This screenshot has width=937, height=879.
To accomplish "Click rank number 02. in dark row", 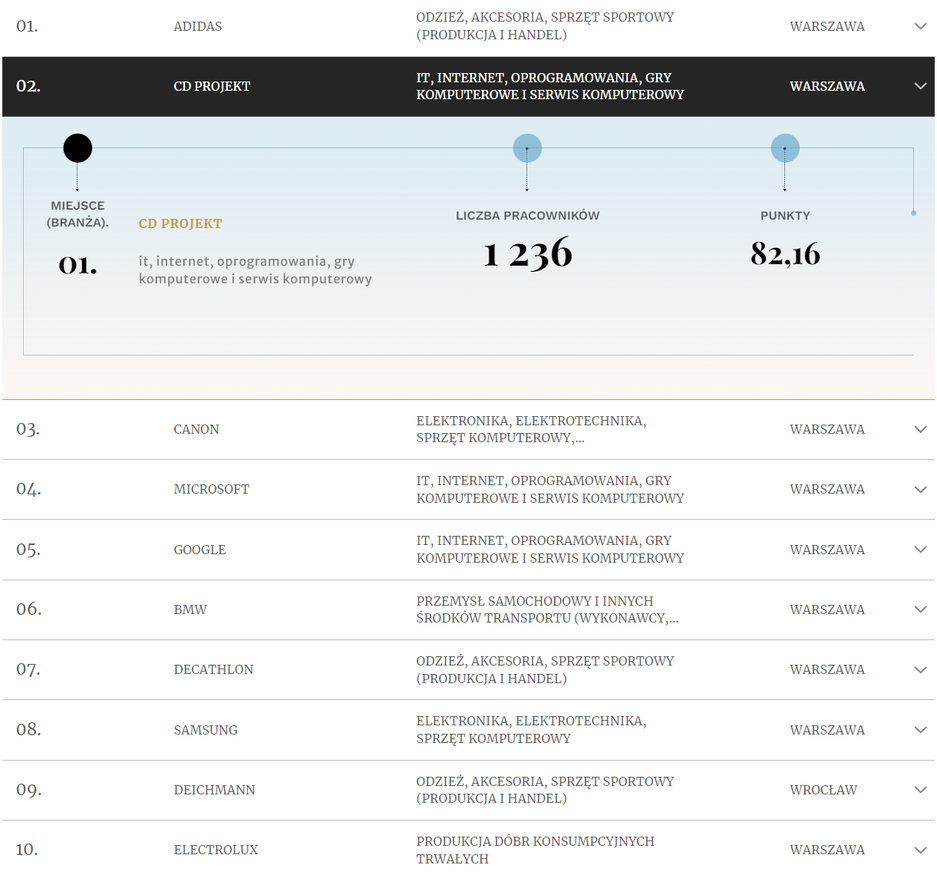I will point(28,86).
